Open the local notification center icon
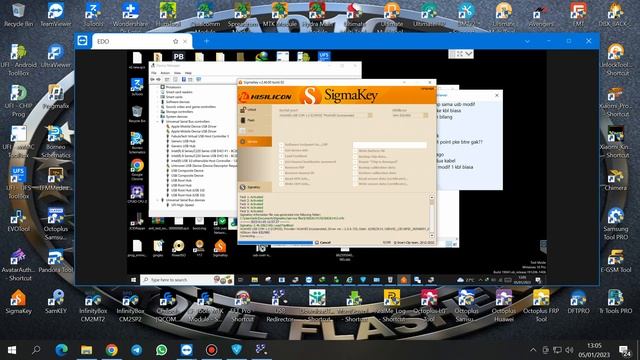 [623, 350]
